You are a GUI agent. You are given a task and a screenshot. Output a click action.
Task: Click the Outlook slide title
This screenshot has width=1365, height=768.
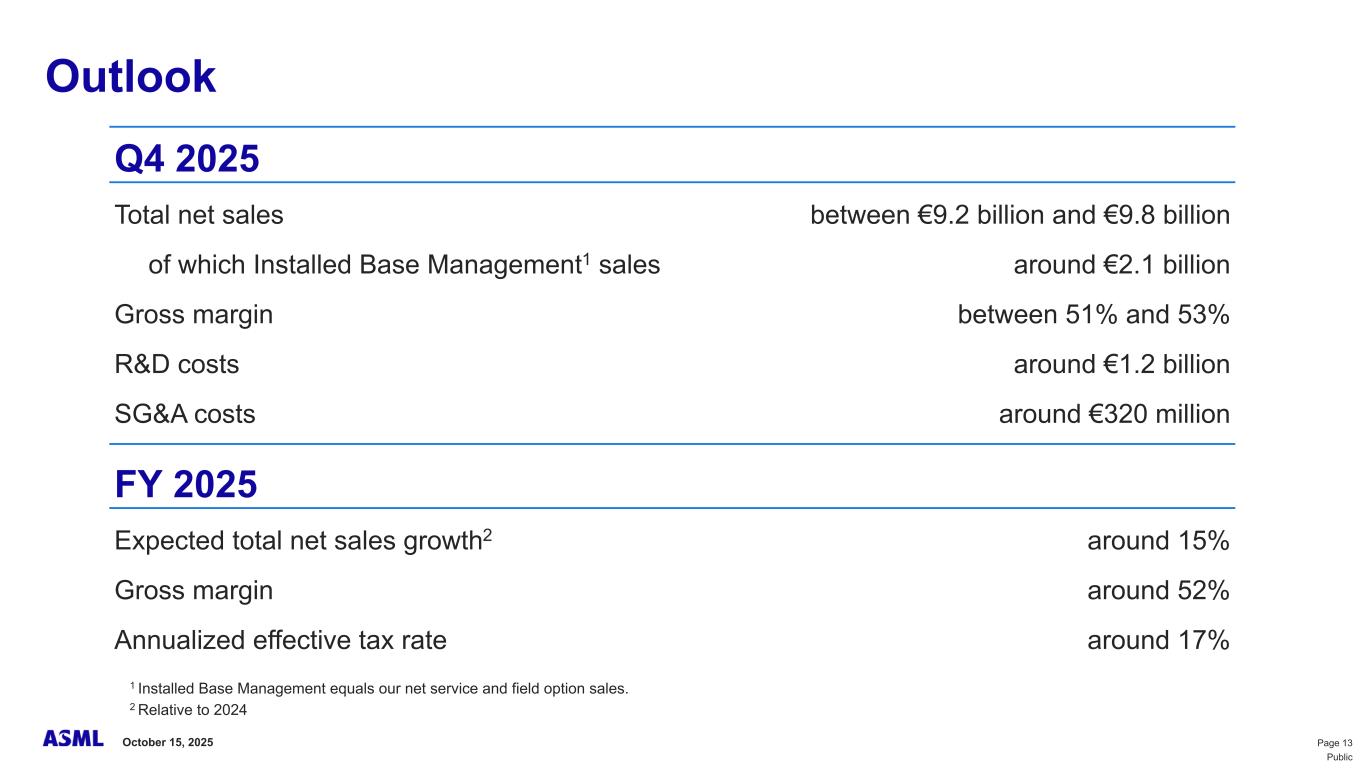(131, 77)
